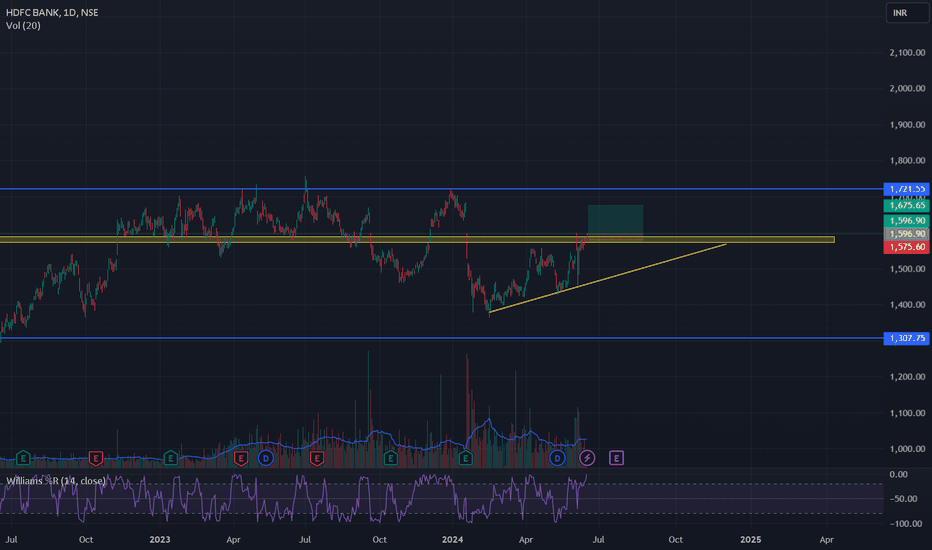Click the 2025 time axis label
Screen dimensions: 932x550
click(x=750, y=540)
